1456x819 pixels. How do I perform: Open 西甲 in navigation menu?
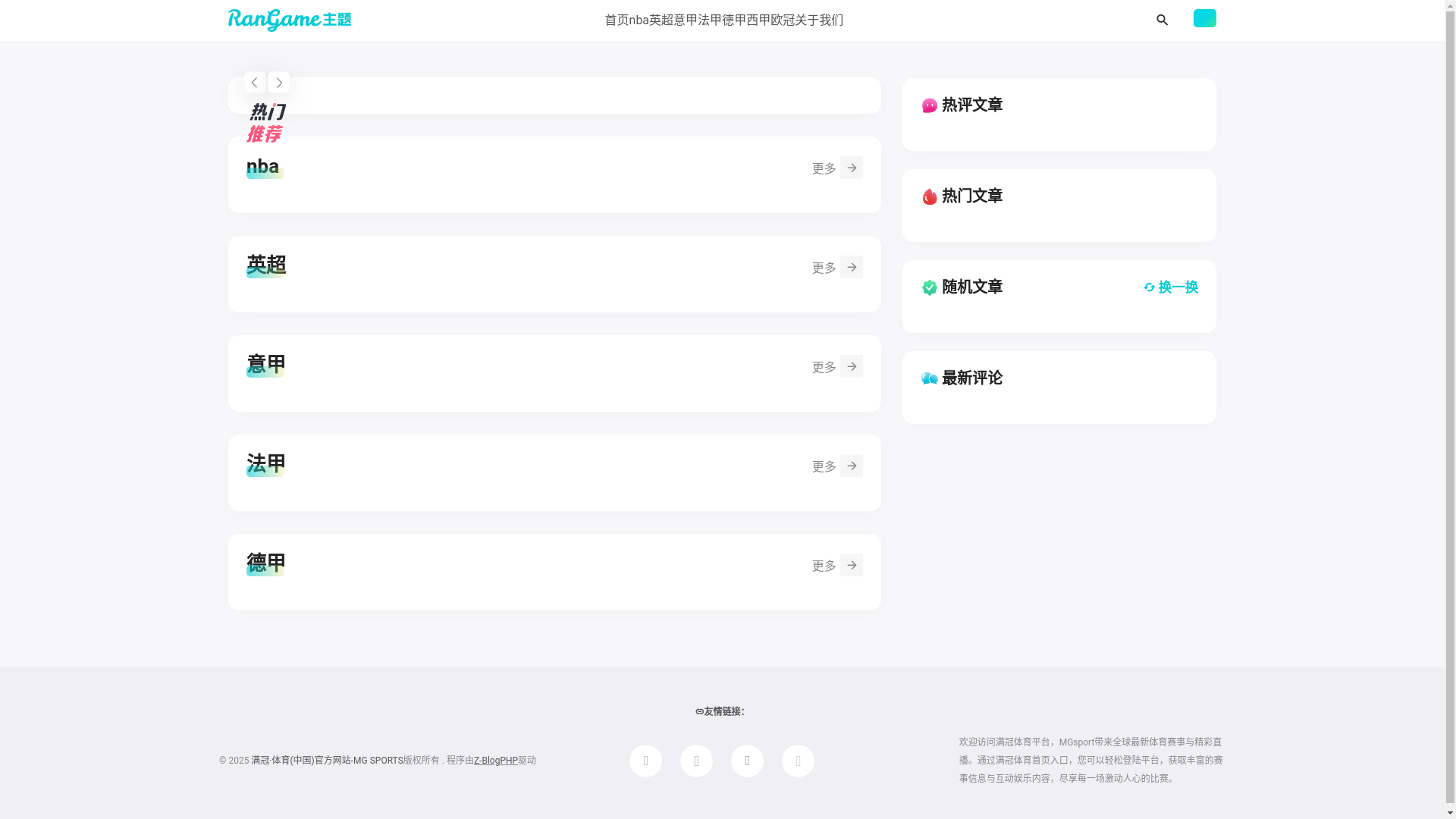758,20
